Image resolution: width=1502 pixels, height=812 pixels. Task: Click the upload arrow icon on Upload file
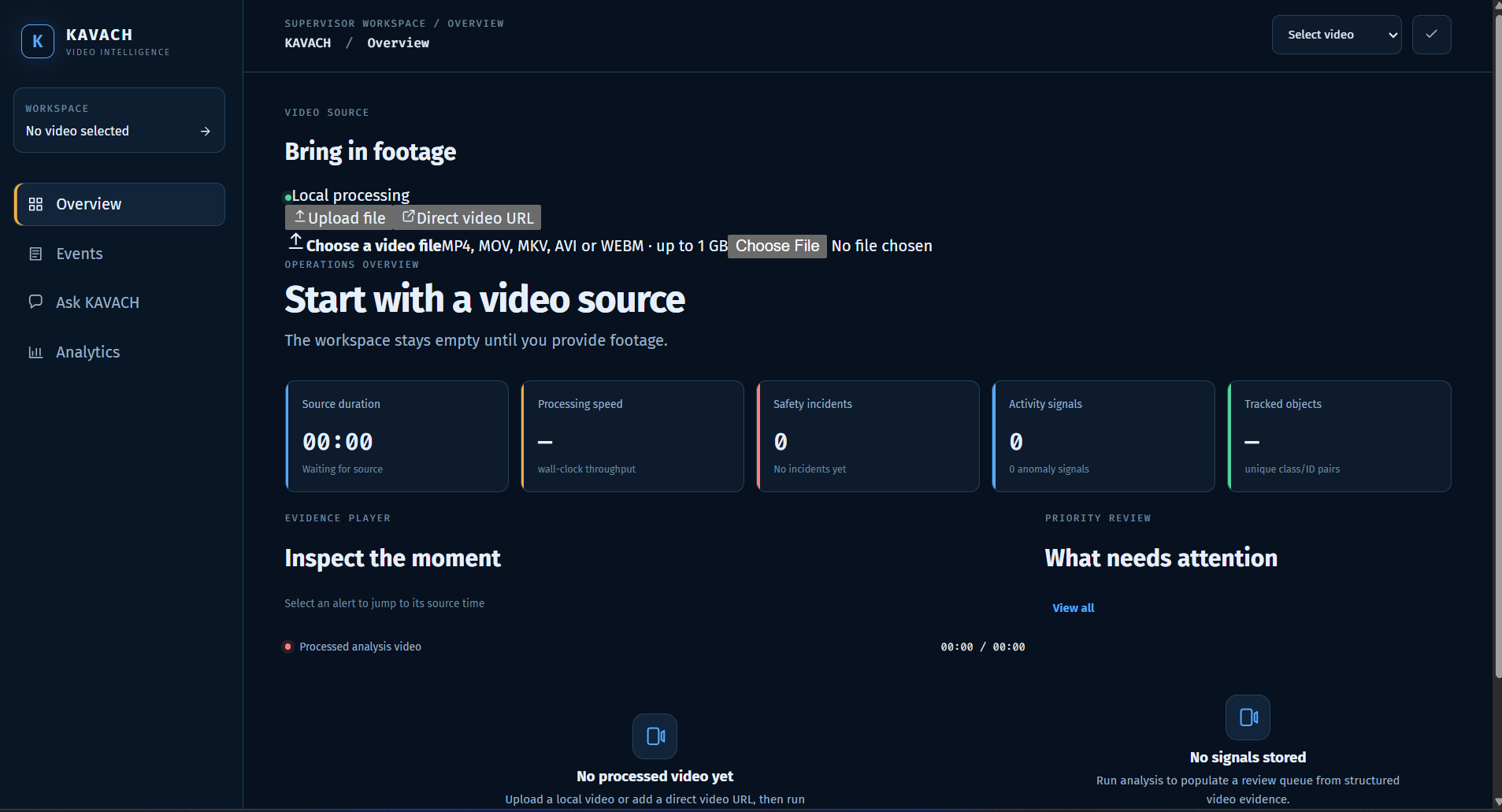click(x=299, y=217)
